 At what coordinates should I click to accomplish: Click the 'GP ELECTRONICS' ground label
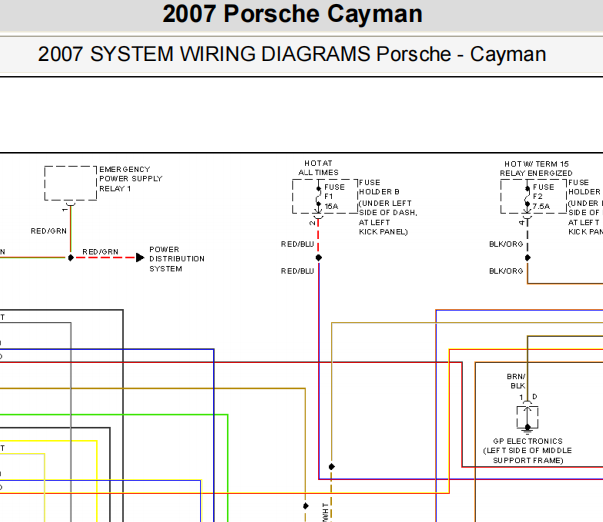[x=528, y=450]
